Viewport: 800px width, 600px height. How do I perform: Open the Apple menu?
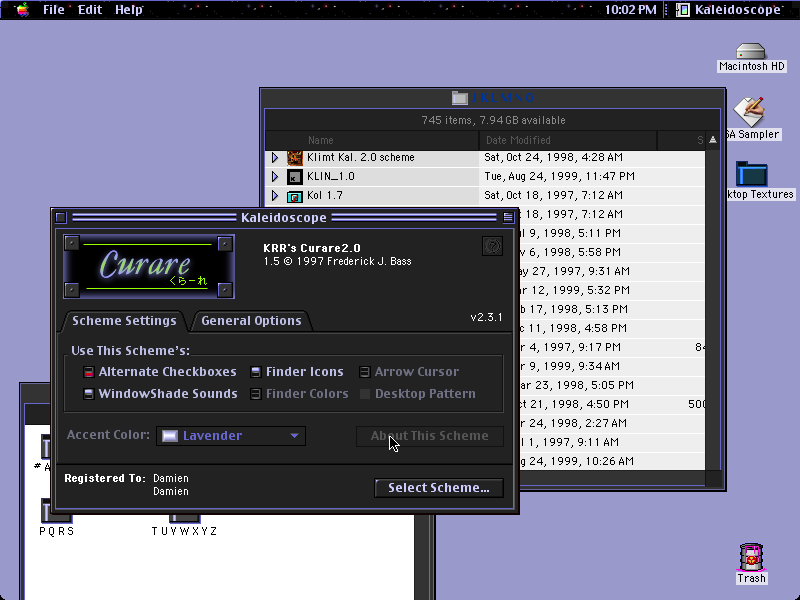pos(22,10)
